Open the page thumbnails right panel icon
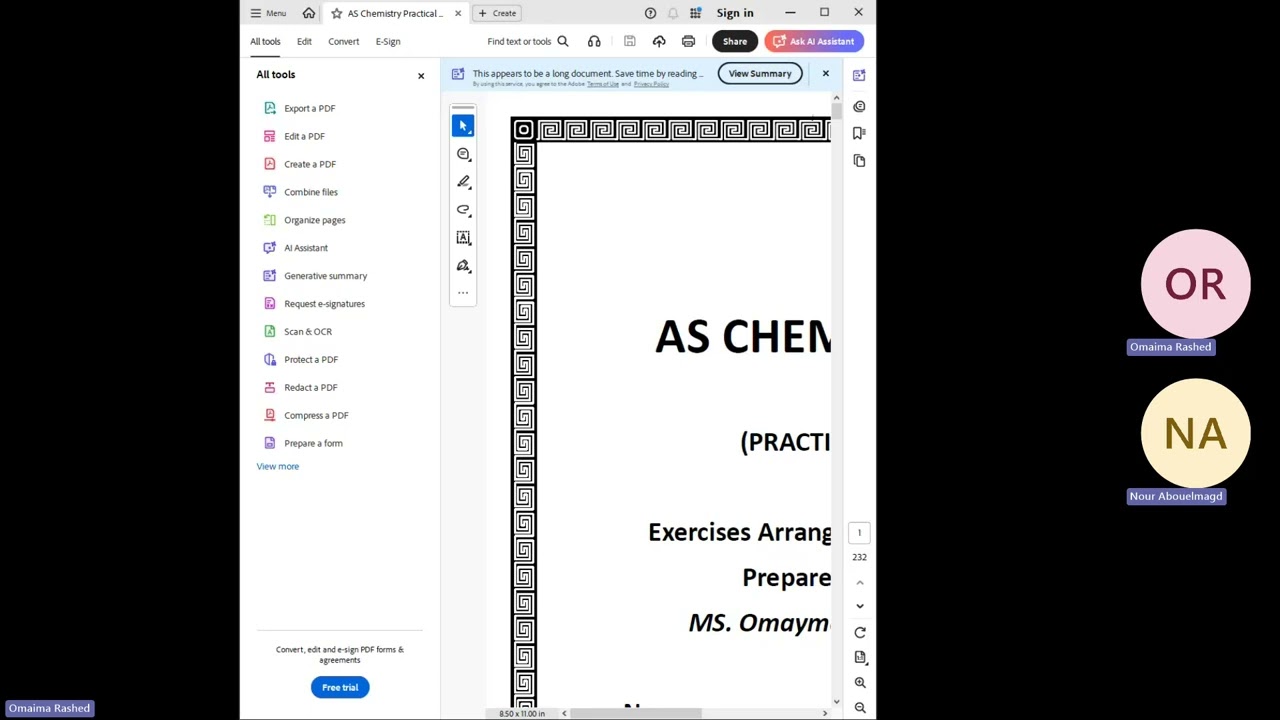Screen dimensions: 1280x720 pos(859,161)
